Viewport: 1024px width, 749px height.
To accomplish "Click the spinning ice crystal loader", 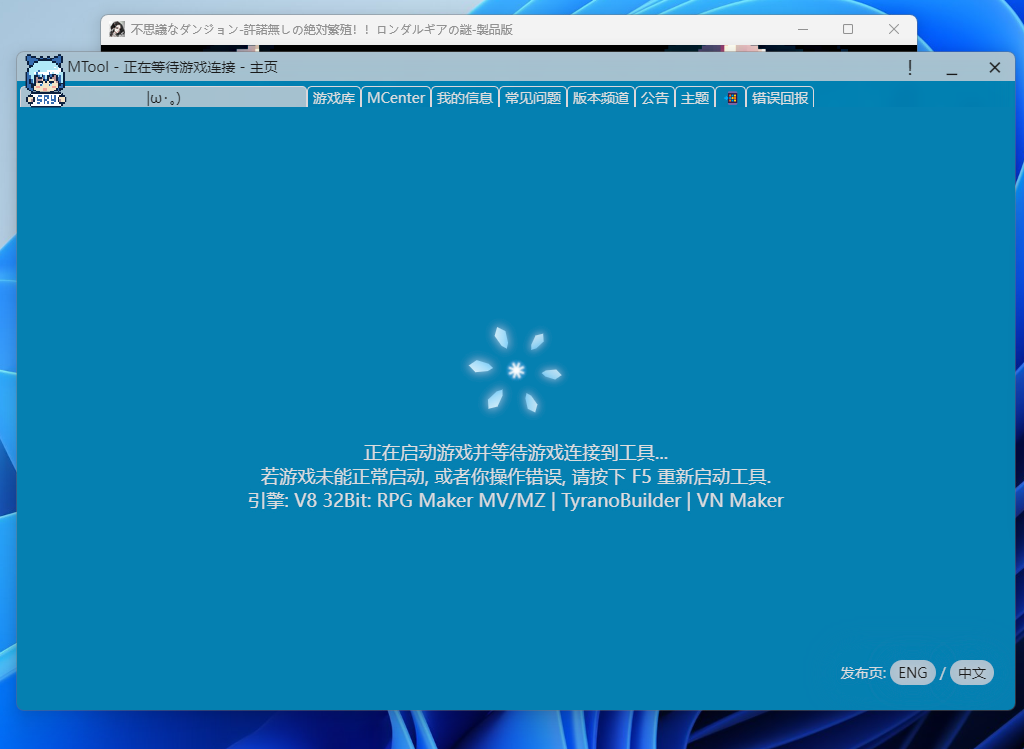I will pos(516,370).
